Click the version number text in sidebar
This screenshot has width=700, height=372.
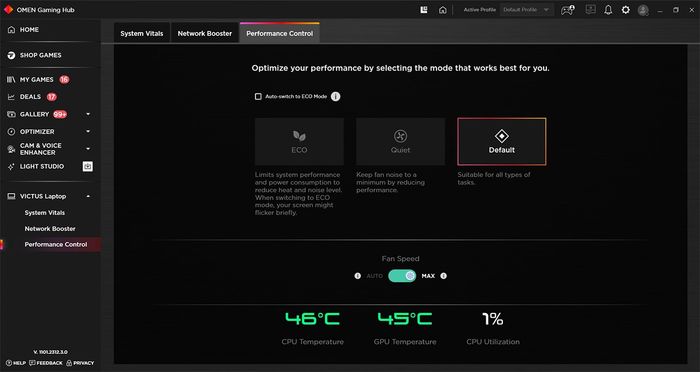(50, 352)
